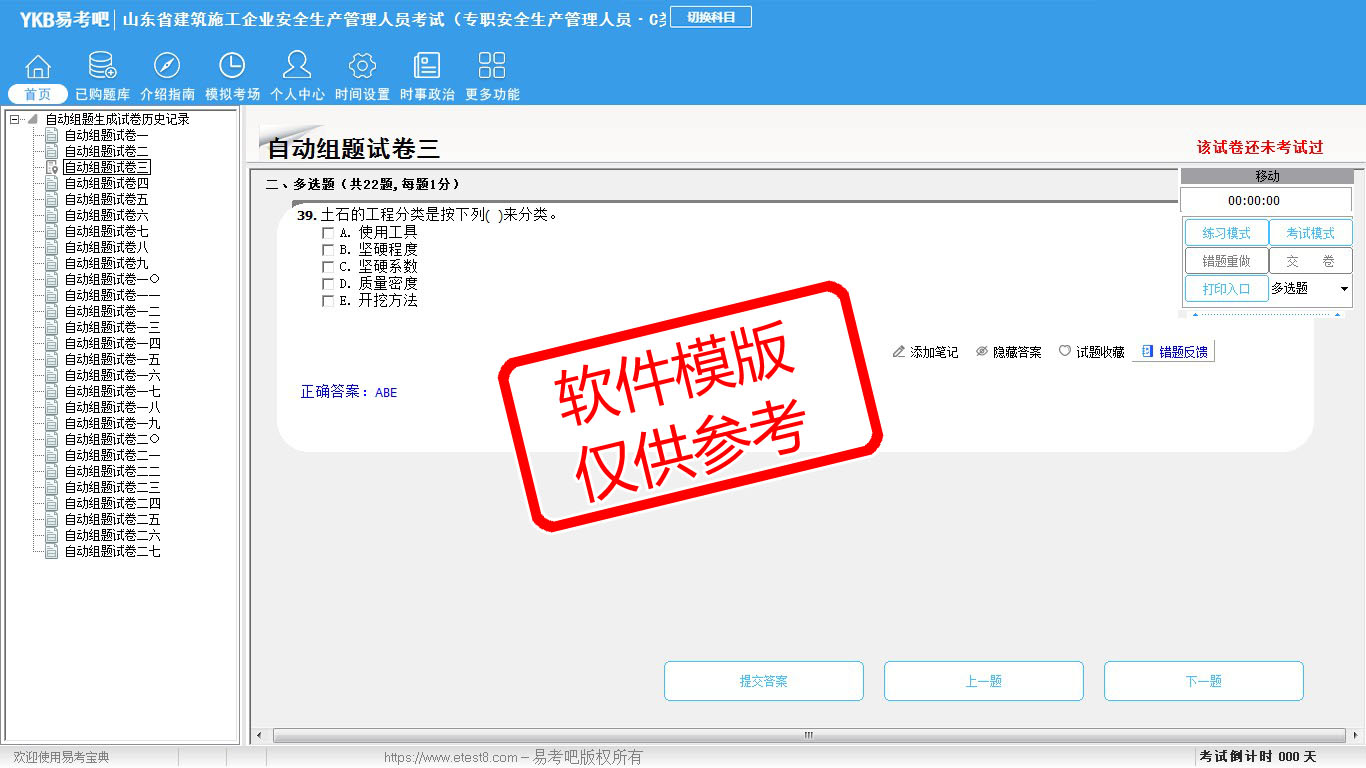Click the 考试倒计时 000 天 status text
The height and width of the screenshot is (768, 1366).
1258,757
